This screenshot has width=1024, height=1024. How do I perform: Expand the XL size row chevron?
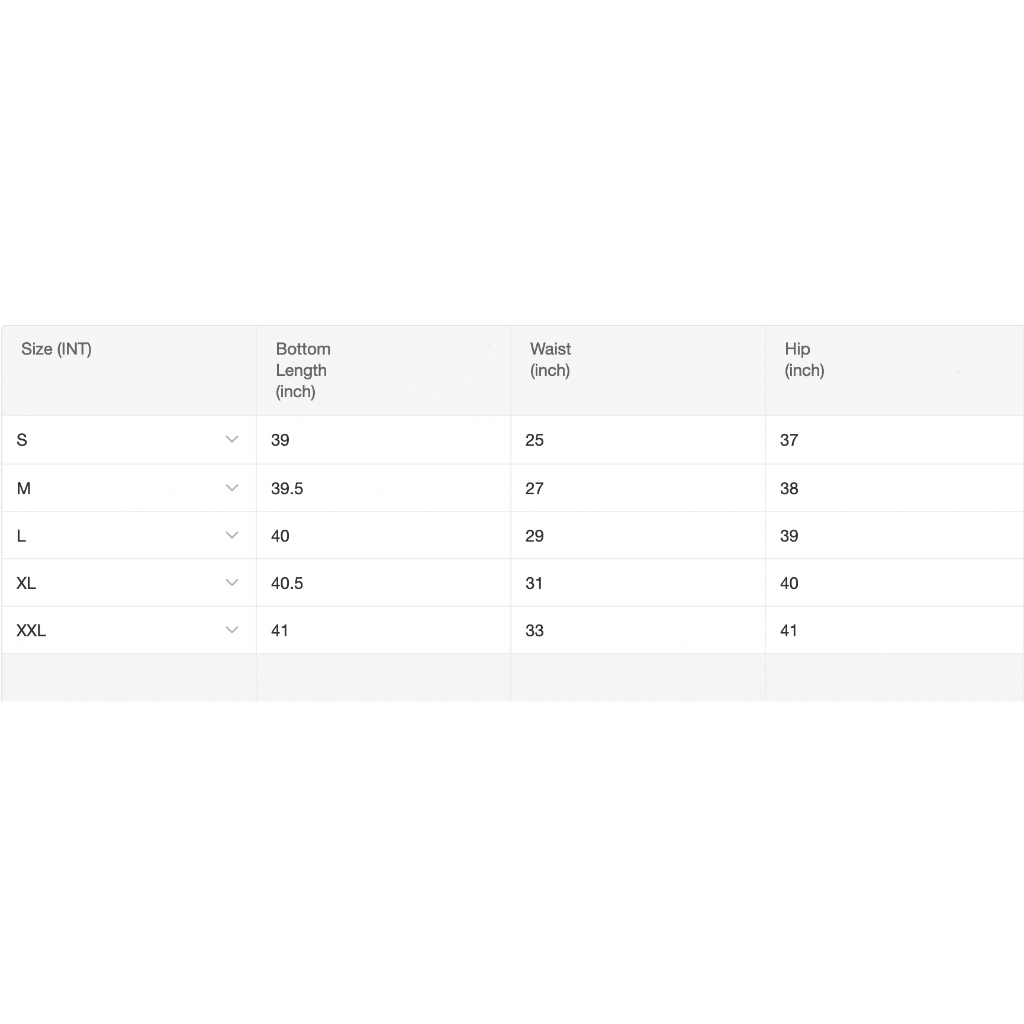[232, 583]
